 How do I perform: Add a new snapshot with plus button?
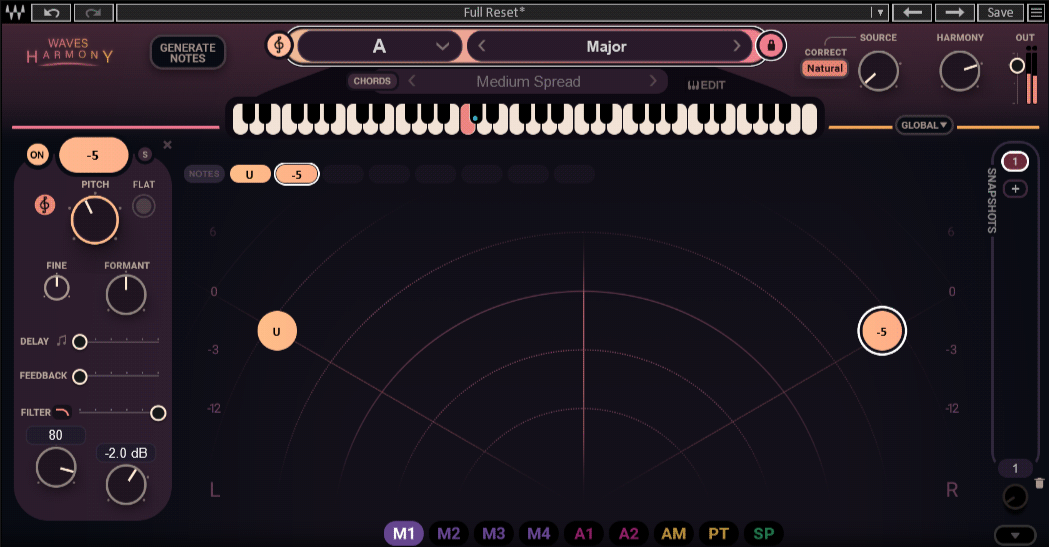click(1015, 189)
